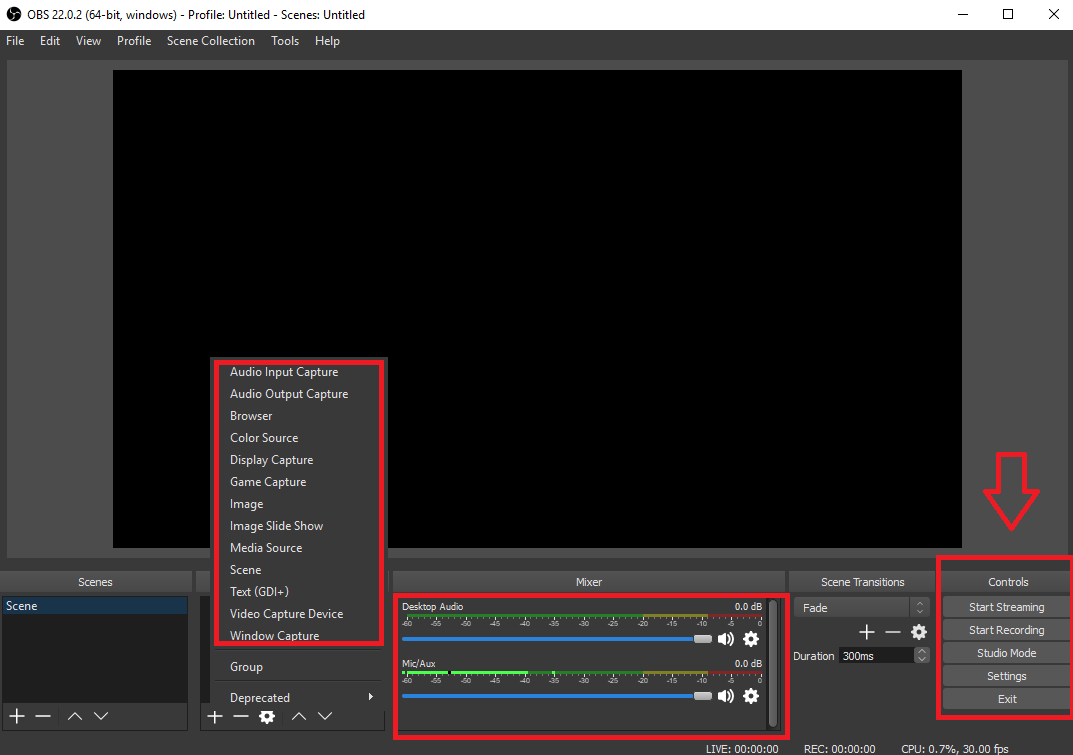This screenshot has width=1073, height=755.
Task: Mute the Mic/Aux speaker icon
Action: pyautogui.click(x=726, y=696)
